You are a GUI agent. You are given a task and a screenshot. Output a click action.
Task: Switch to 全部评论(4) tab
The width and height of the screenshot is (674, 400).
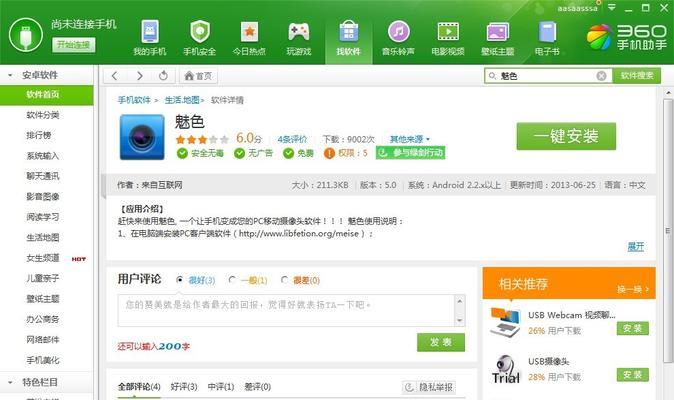click(139, 387)
